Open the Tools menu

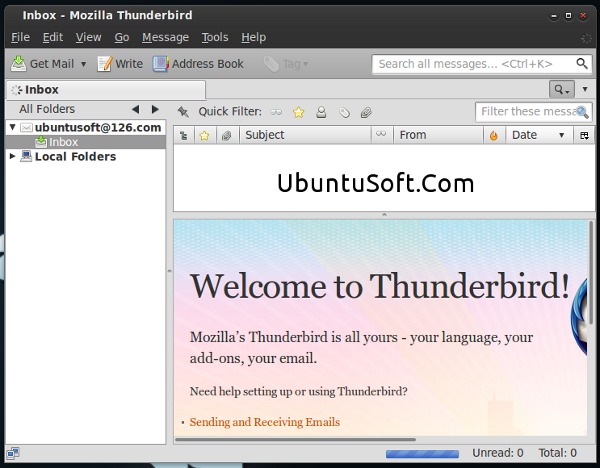215,37
